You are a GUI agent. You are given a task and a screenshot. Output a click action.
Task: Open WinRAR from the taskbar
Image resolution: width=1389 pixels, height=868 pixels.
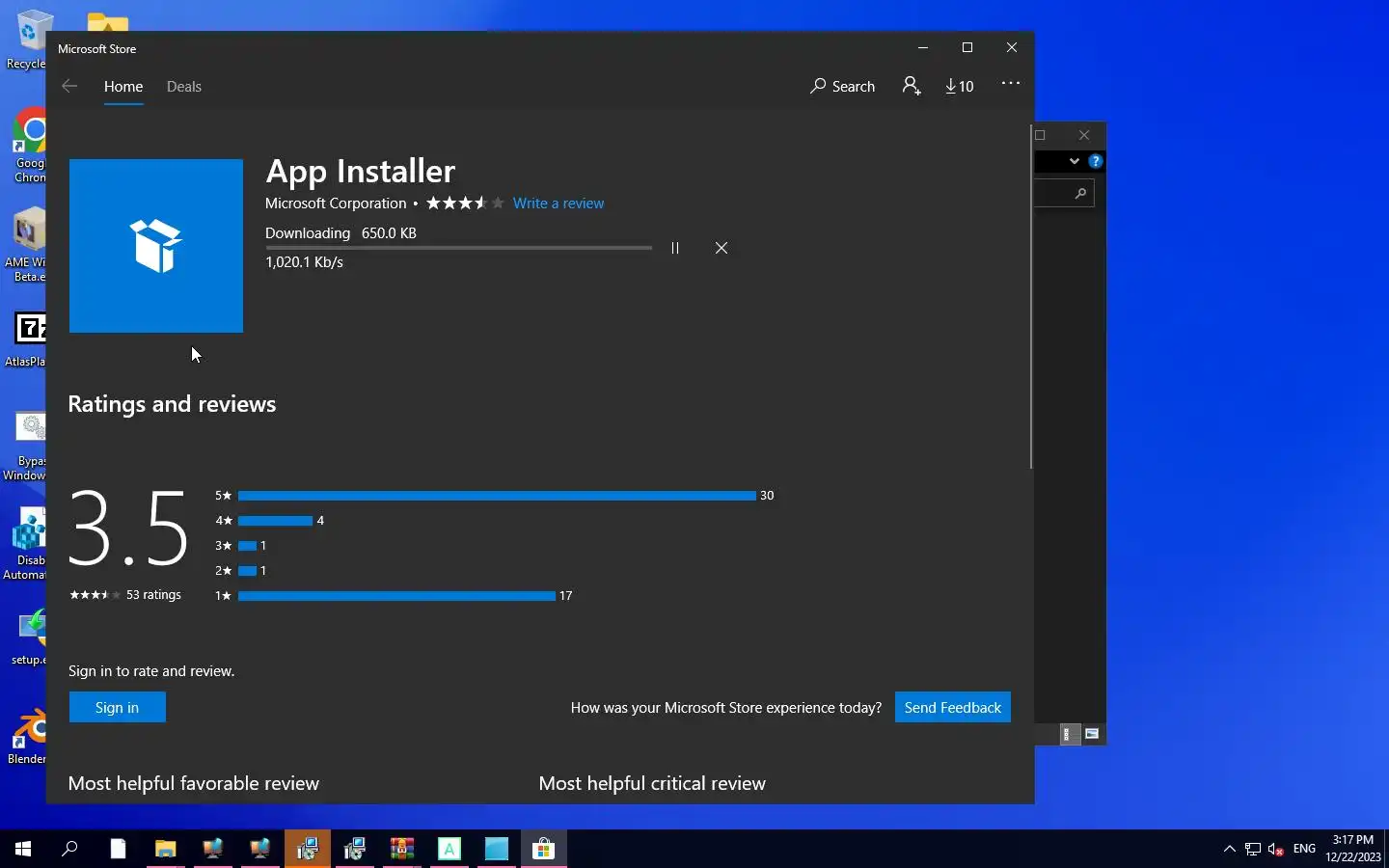click(x=402, y=849)
